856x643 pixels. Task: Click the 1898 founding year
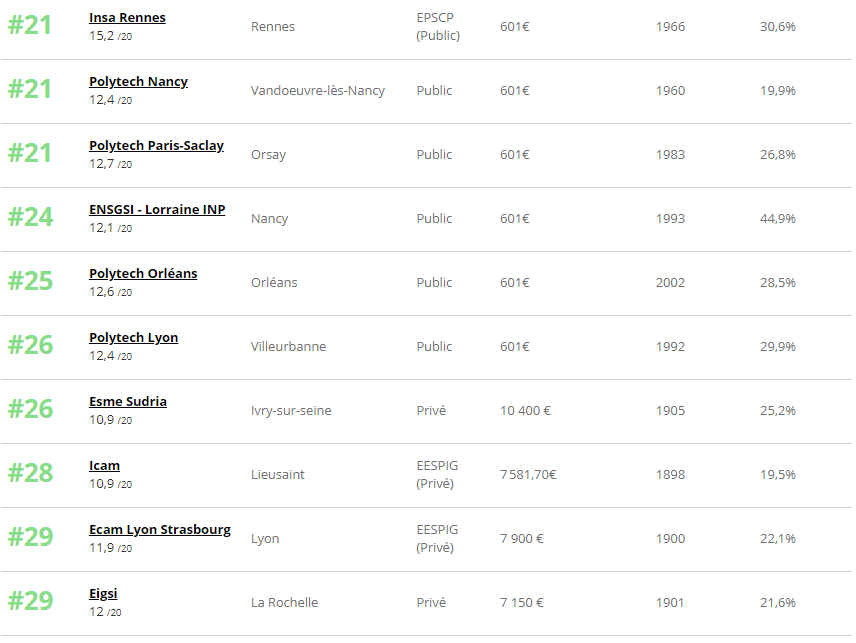[x=670, y=475]
